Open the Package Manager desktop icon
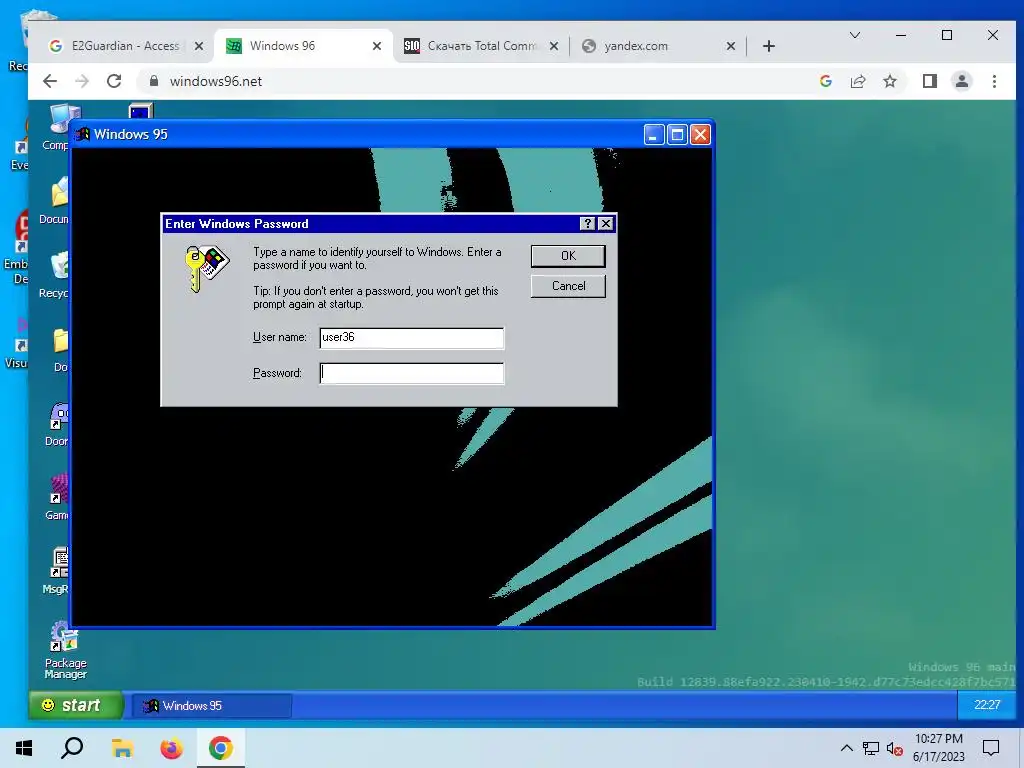1024x768 pixels. pyautogui.click(x=65, y=650)
